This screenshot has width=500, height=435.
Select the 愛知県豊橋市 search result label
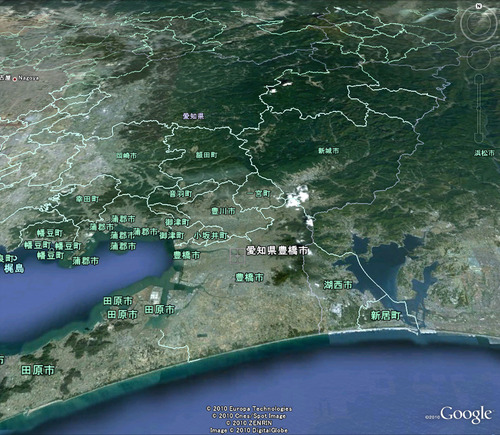pos(277,250)
